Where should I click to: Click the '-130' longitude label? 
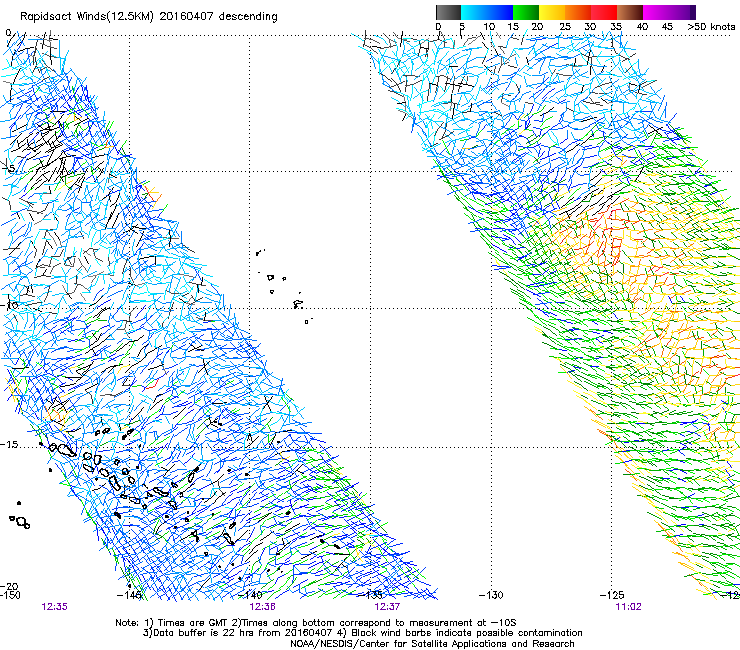(491, 595)
